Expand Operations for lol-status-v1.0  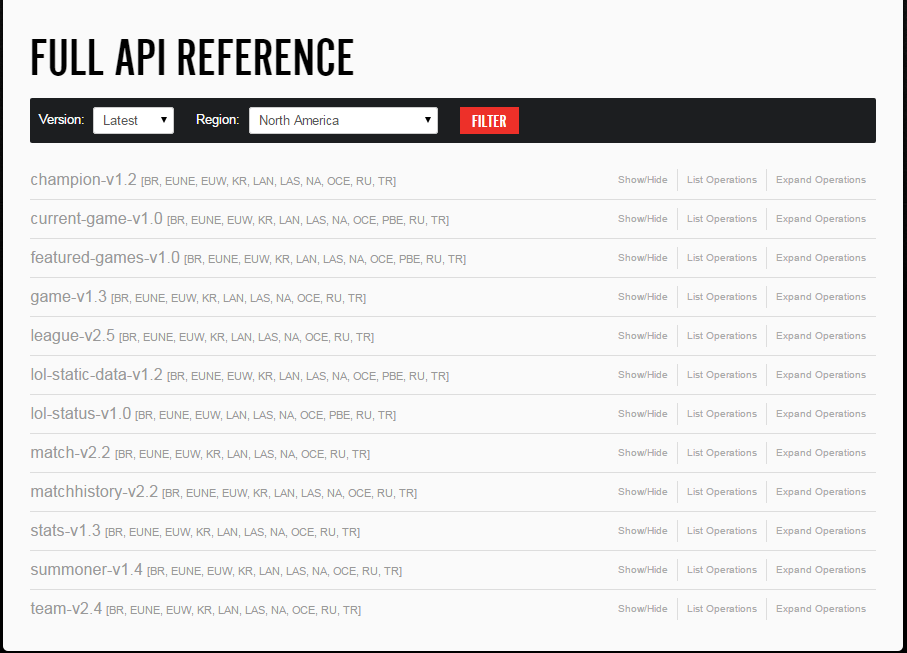coord(821,414)
